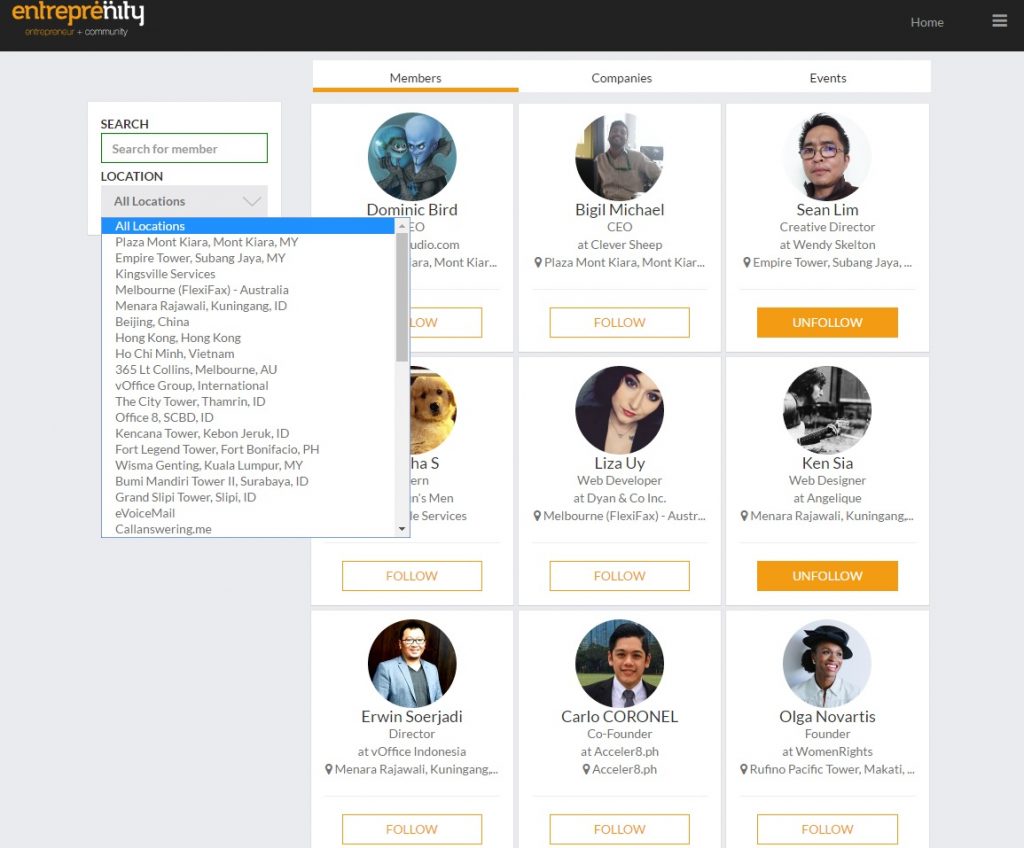
Task: Switch to the Events tab
Action: pos(827,78)
